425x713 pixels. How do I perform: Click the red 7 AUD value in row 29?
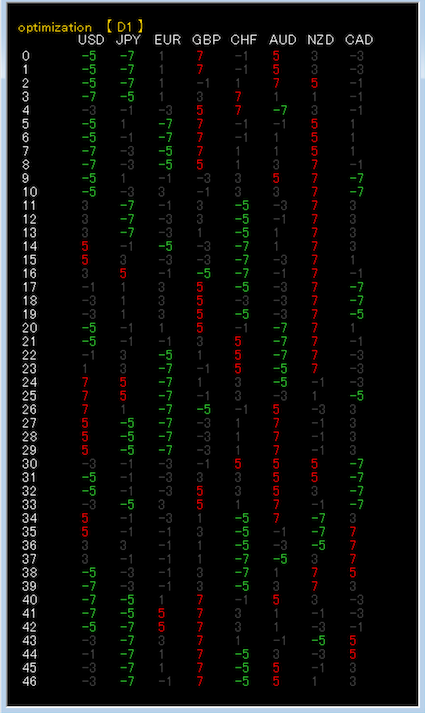276,450
